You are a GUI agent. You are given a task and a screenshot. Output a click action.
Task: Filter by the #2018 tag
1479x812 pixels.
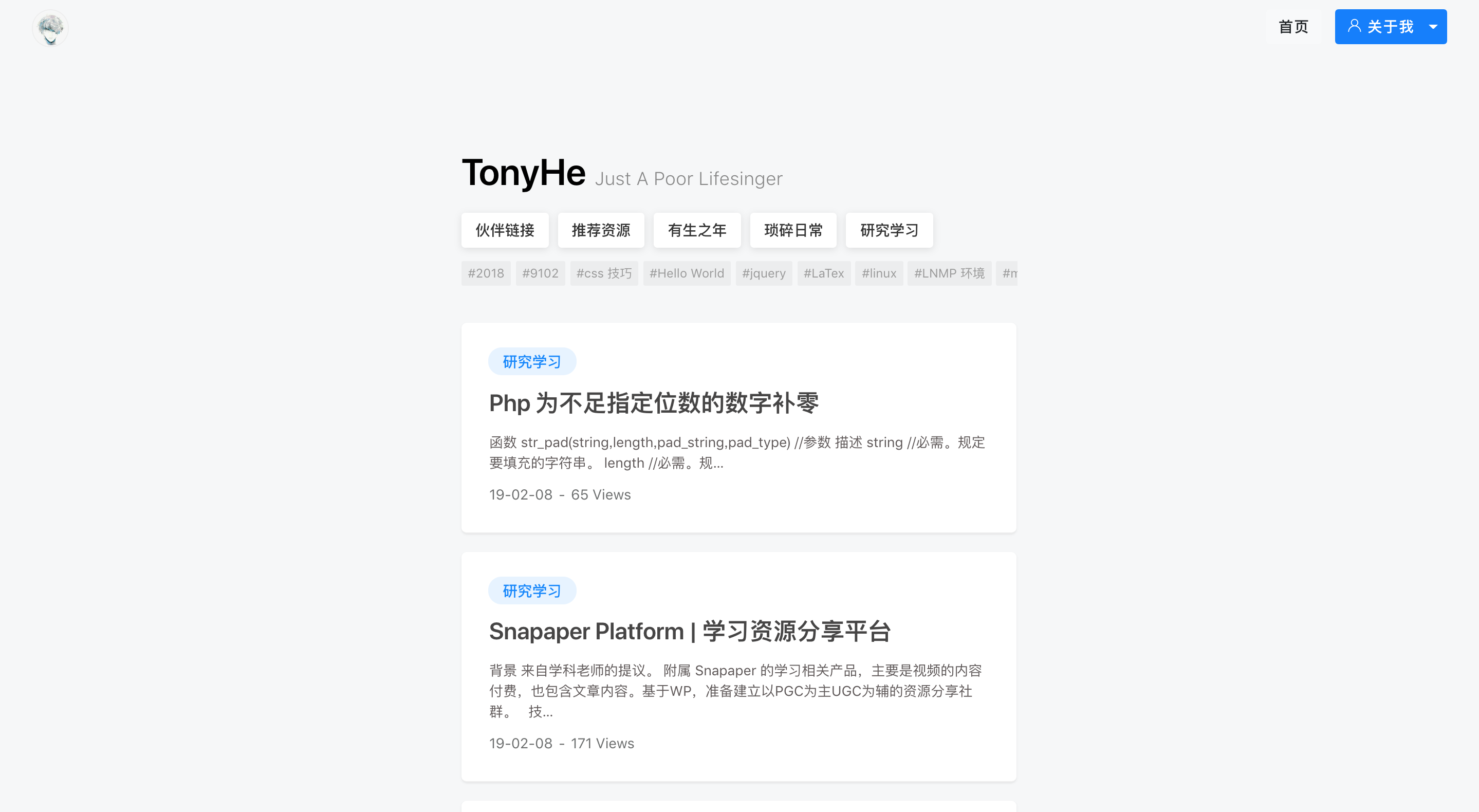pos(486,273)
